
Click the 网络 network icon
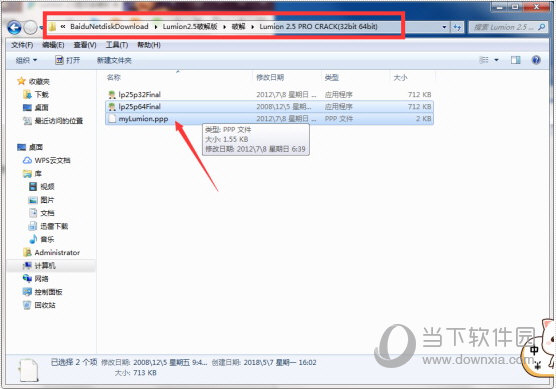tap(27, 278)
